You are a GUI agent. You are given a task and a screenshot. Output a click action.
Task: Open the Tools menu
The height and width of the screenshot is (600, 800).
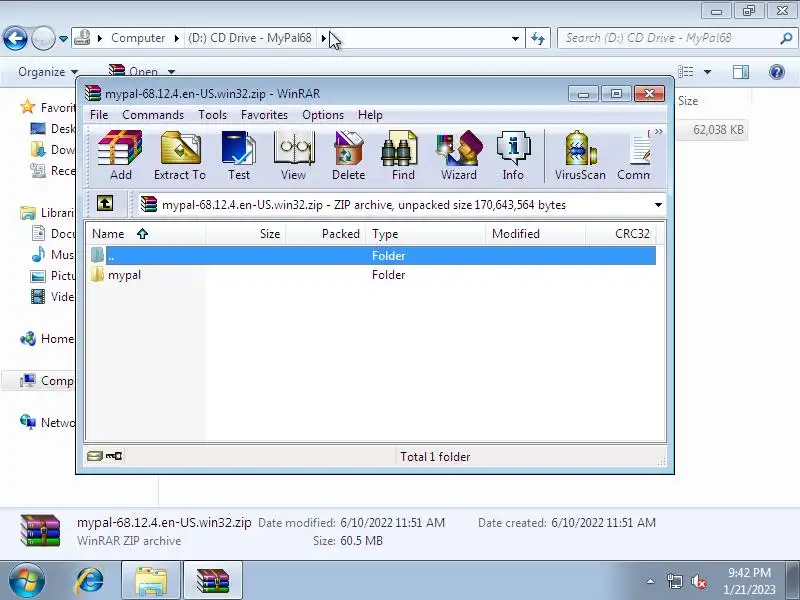(x=212, y=115)
